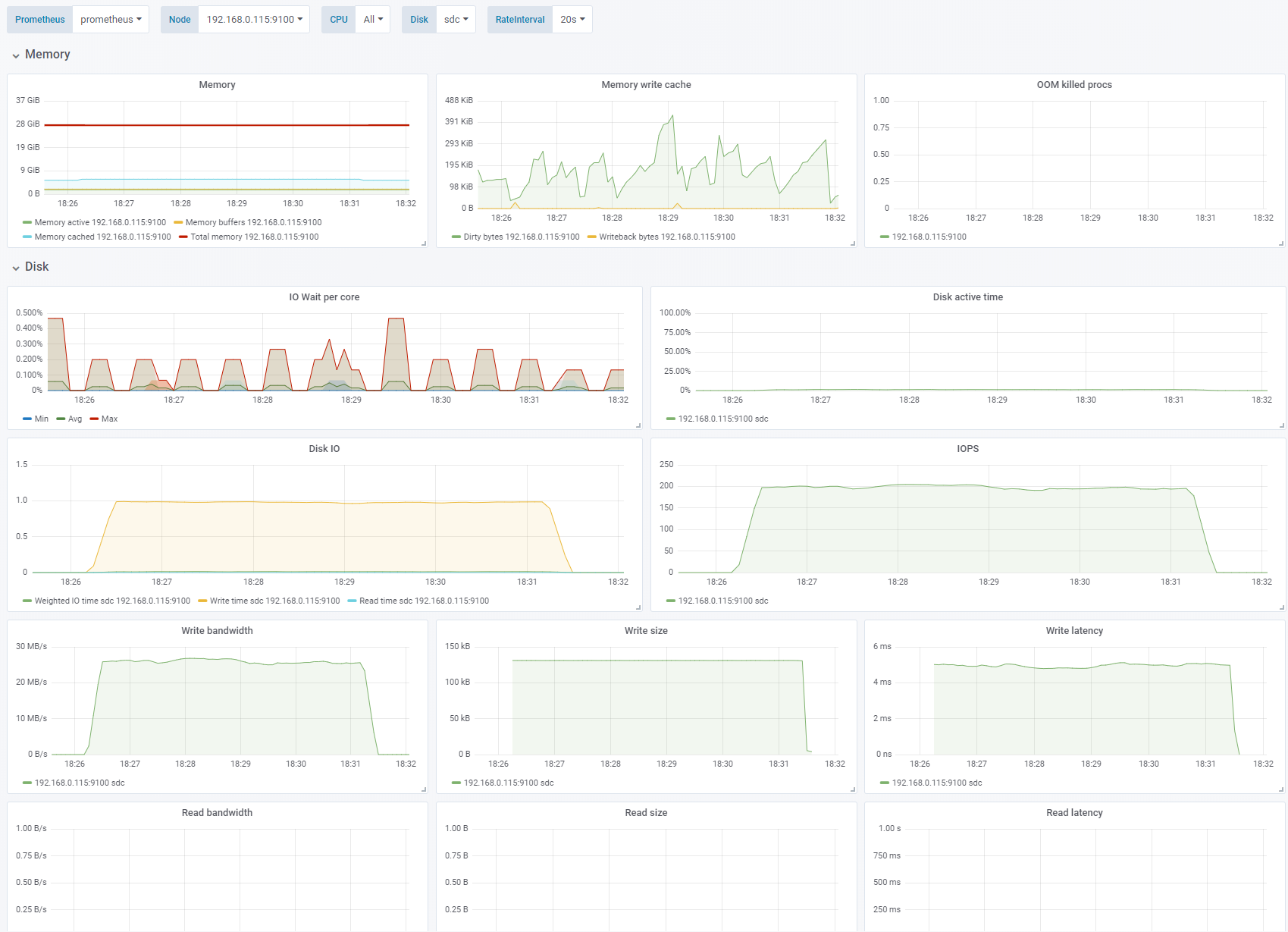The height and width of the screenshot is (932, 1288).
Task: Click the Write latency resize handle
Action: (1281, 789)
